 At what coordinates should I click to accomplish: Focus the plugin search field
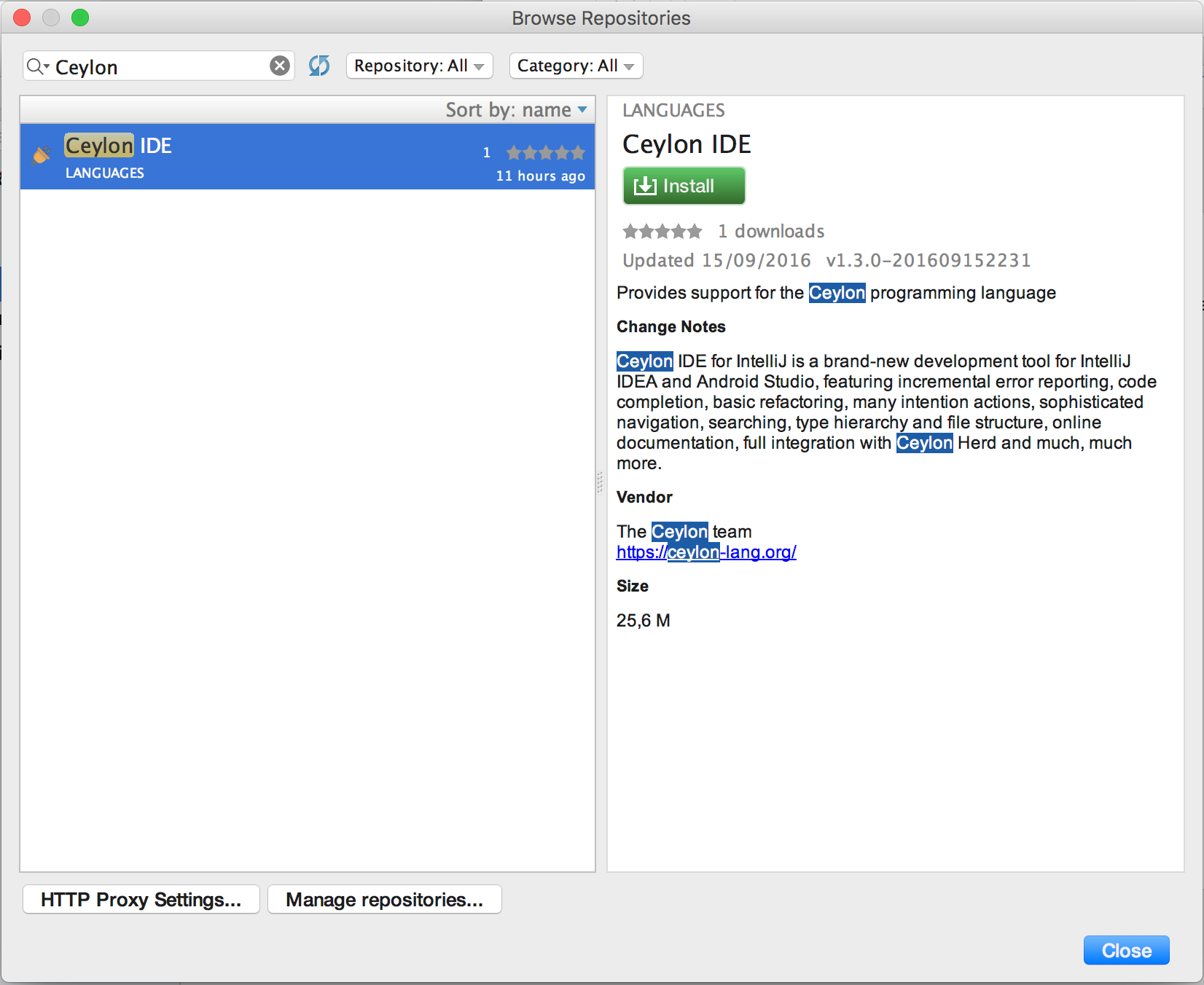click(x=159, y=66)
